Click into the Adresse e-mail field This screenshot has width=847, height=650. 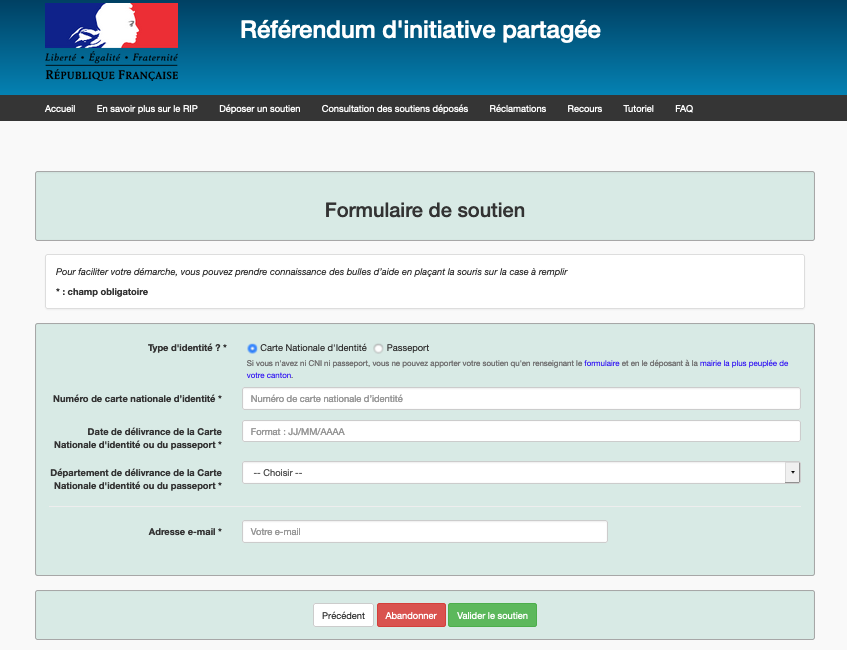[424, 532]
